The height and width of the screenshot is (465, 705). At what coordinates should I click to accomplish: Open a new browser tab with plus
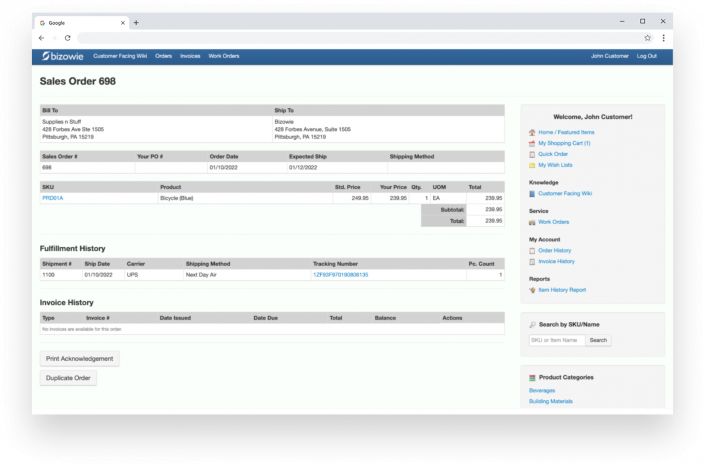136,22
